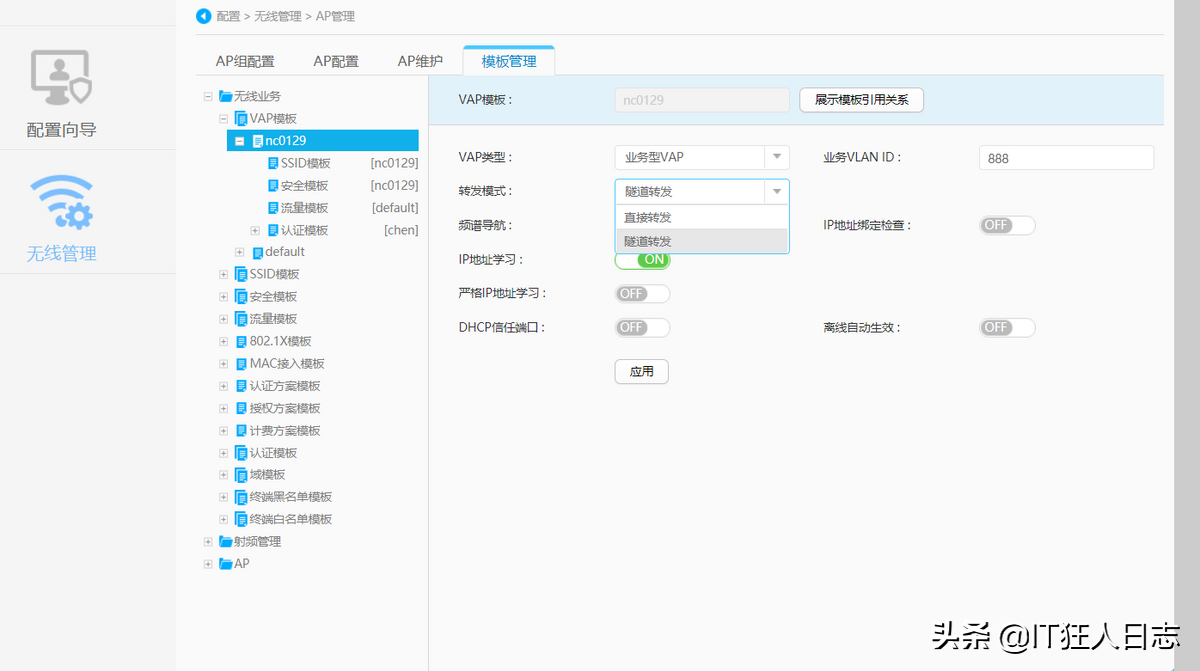
Task: Click the 展示模板引用关系 button
Action: [x=861, y=100]
